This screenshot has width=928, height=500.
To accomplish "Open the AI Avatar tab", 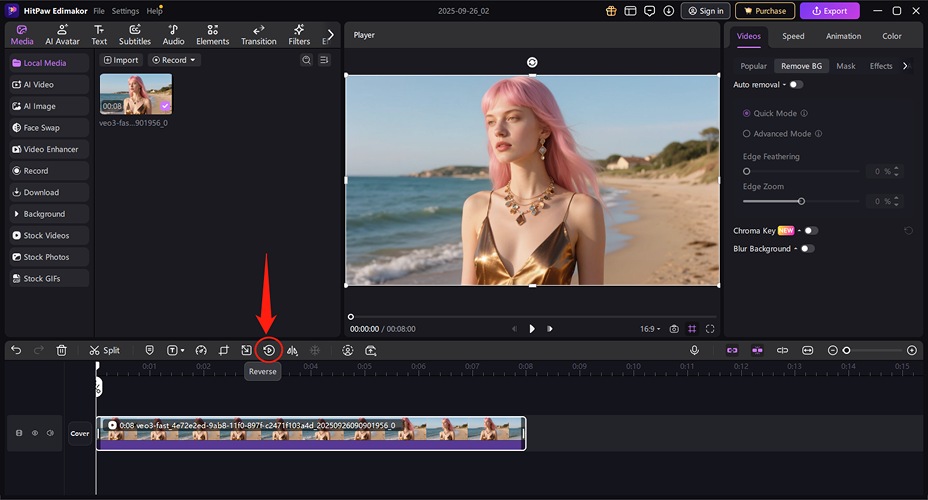I will (62, 35).
